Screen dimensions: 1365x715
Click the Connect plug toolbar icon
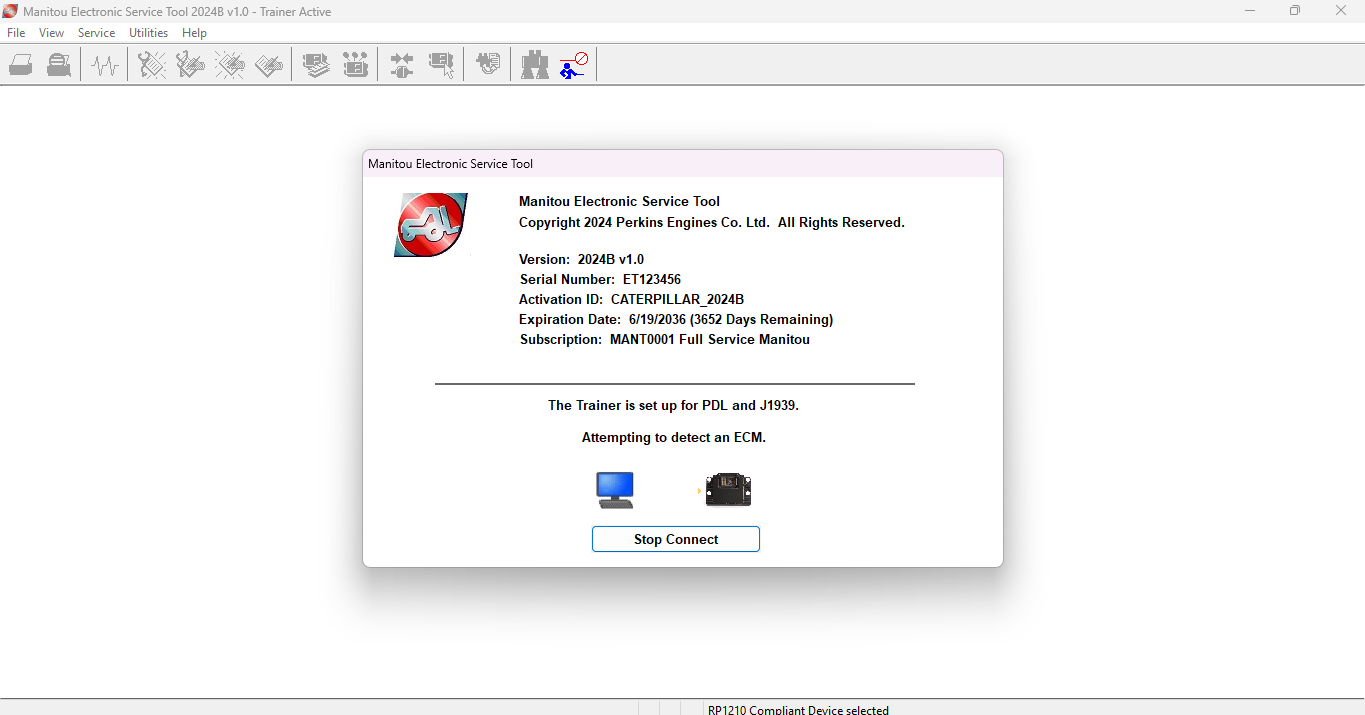[x=402, y=66]
